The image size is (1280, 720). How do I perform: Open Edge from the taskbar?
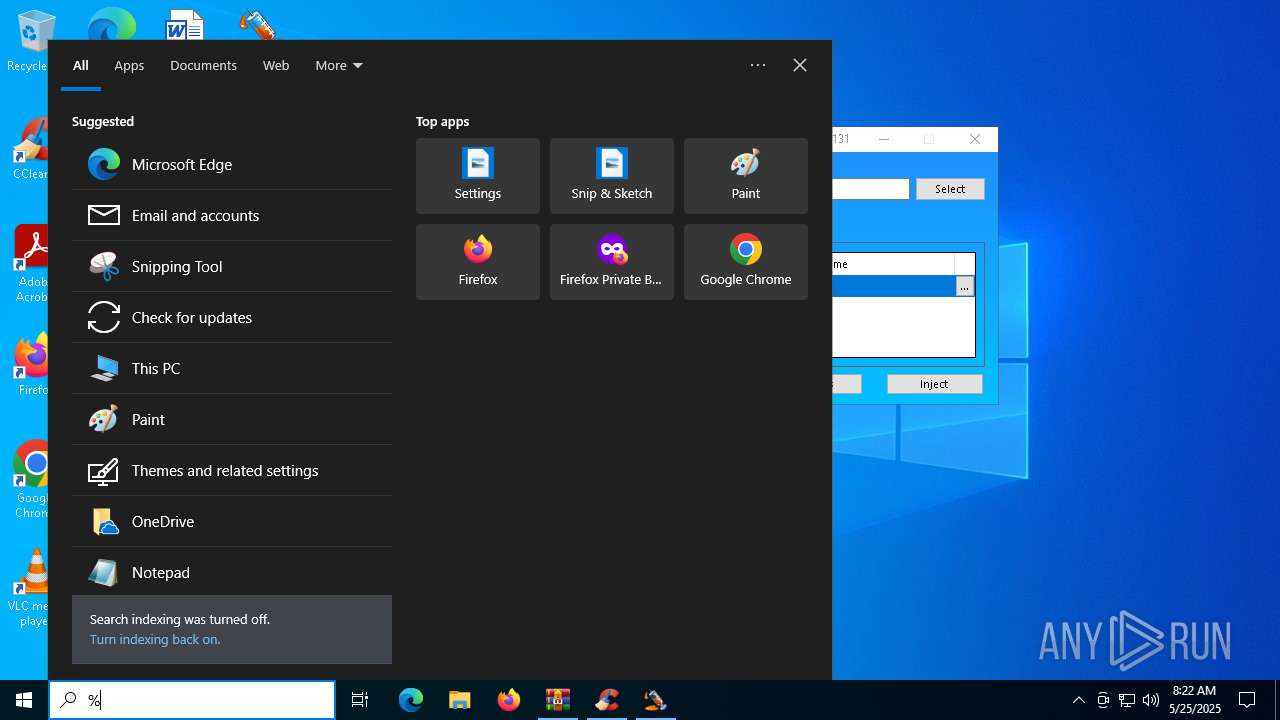[x=411, y=700]
